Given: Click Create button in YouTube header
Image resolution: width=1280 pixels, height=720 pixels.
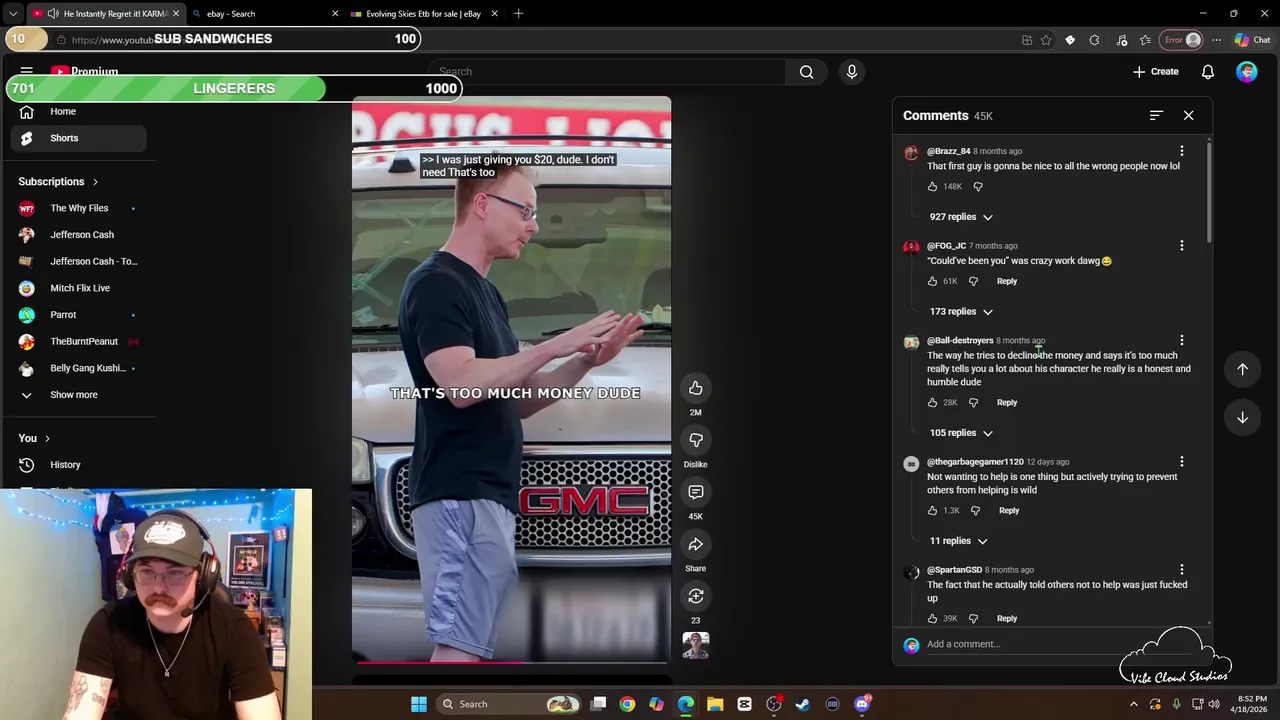Looking at the screenshot, I should click(x=1156, y=72).
